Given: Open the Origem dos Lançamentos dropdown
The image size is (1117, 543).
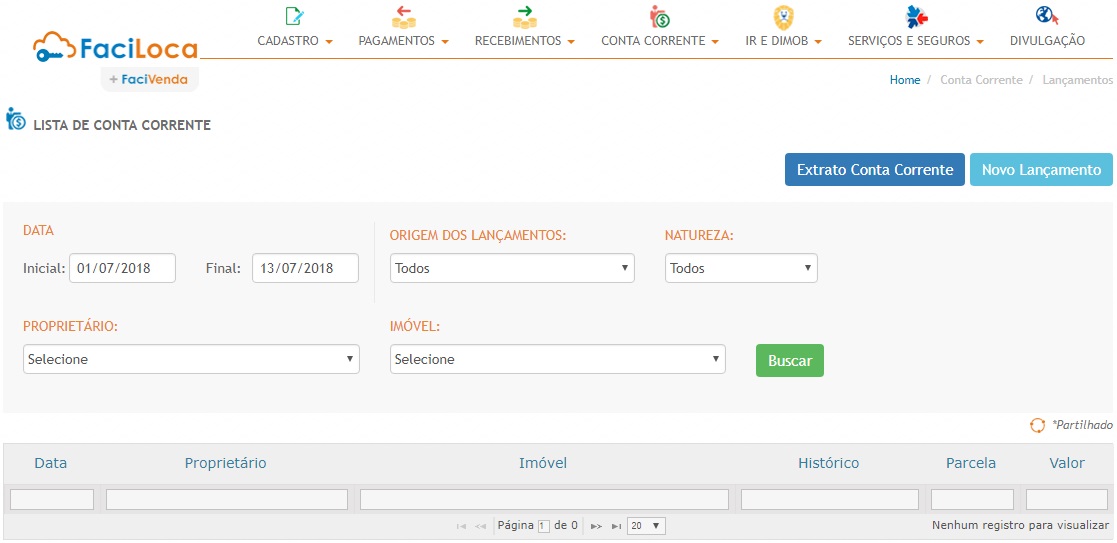Looking at the screenshot, I should point(512,268).
